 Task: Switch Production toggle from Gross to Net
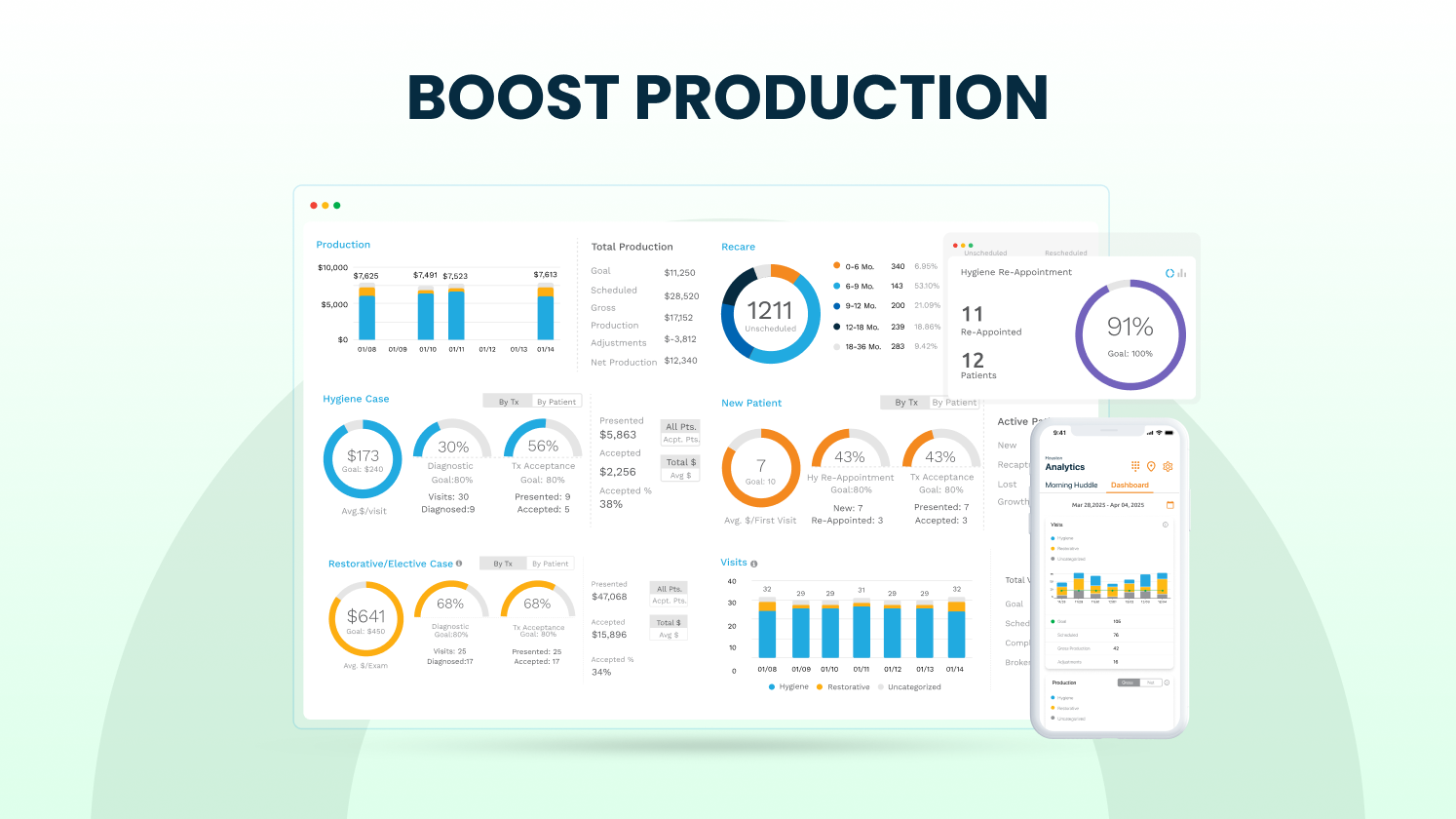click(1151, 682)
